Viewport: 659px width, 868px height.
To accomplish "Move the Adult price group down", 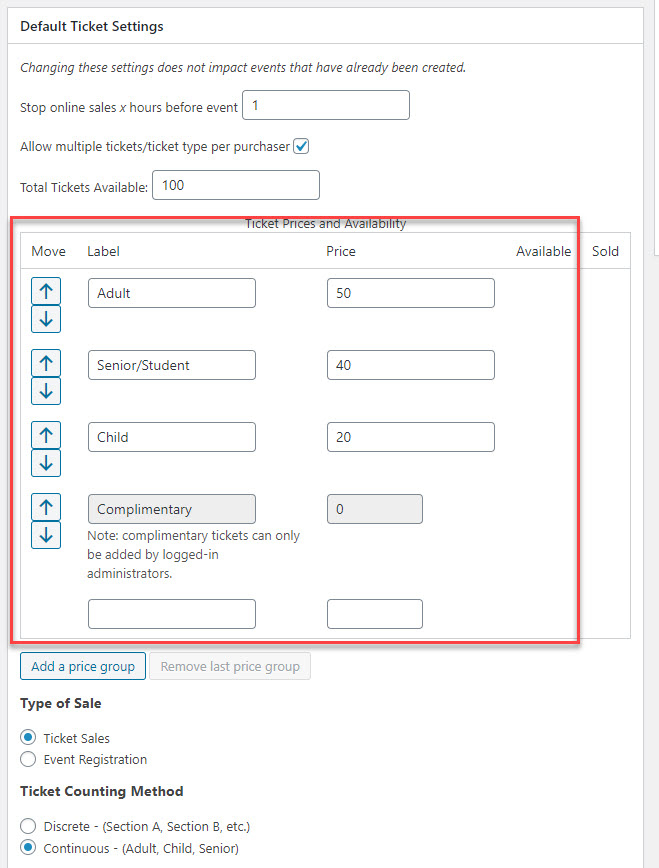I will [46, 319].
